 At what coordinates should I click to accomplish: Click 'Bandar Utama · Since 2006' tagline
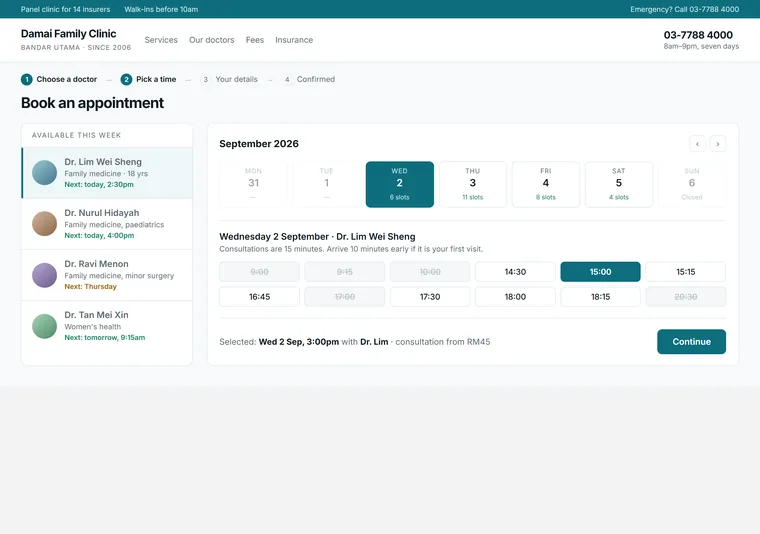76,47
